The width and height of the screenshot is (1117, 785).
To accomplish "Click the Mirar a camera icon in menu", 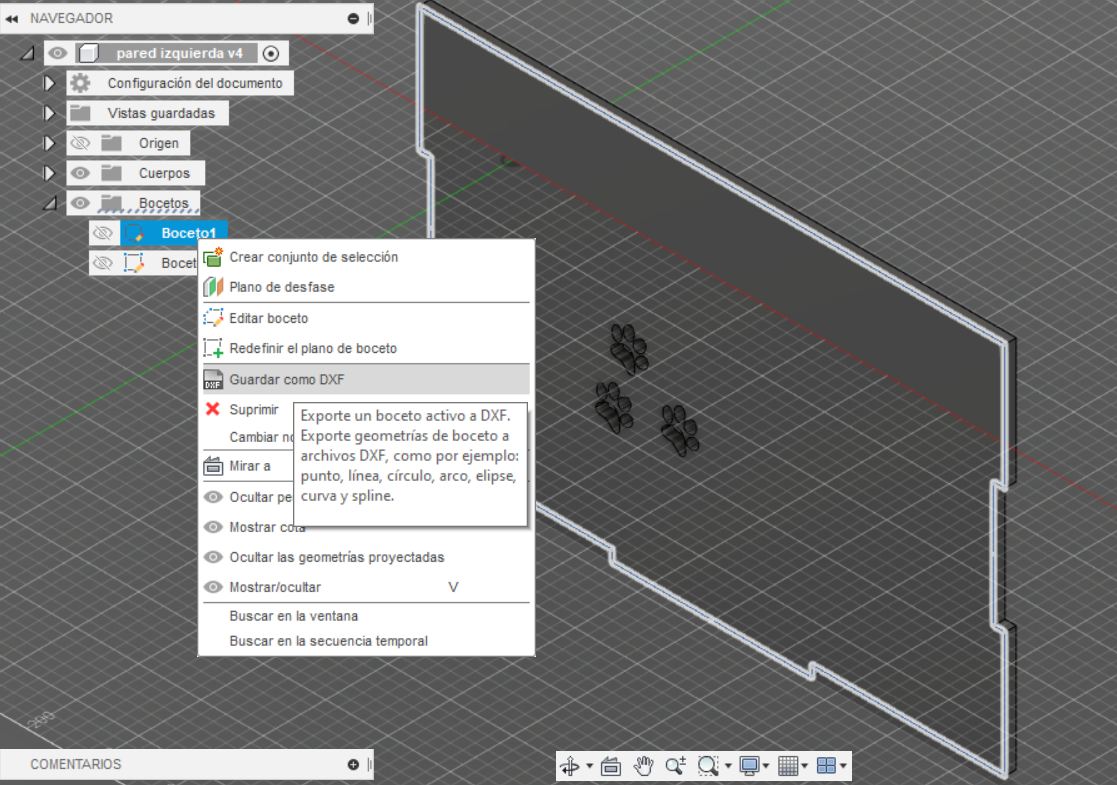I will 213,466.
